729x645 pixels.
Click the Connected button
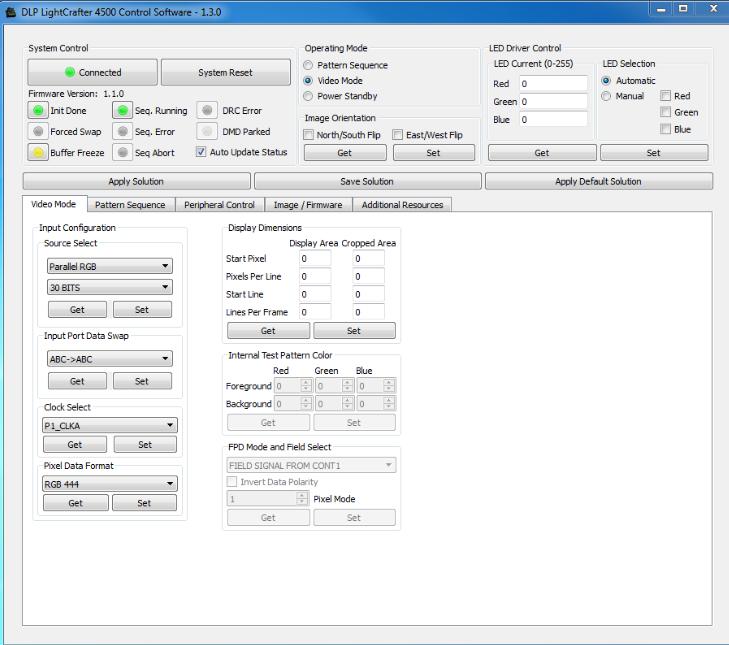pyautogui.click(x=93, y=73)
